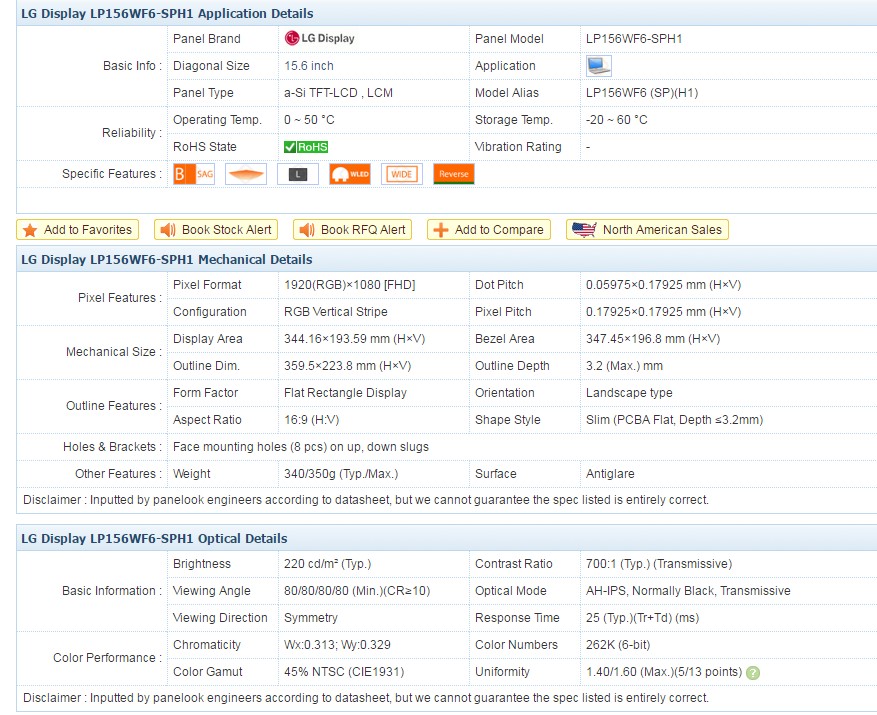Click the Holes & Brackets row label
Screen dimensions: 877x715
coord(112,447)
